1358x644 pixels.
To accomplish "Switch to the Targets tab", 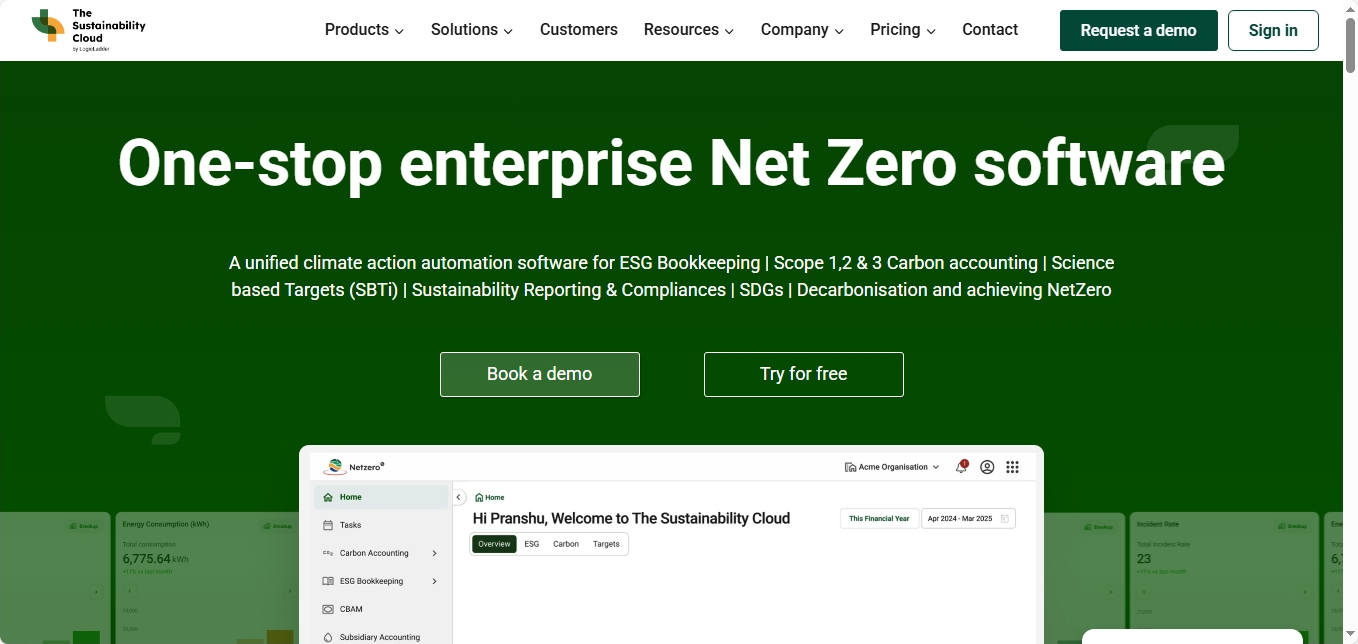I will tap(606, 544).
